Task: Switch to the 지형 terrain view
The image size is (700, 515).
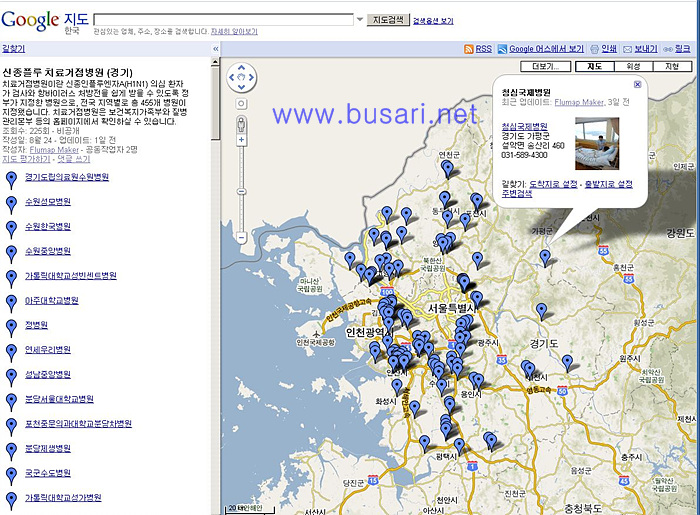Action: click(672, 66)
